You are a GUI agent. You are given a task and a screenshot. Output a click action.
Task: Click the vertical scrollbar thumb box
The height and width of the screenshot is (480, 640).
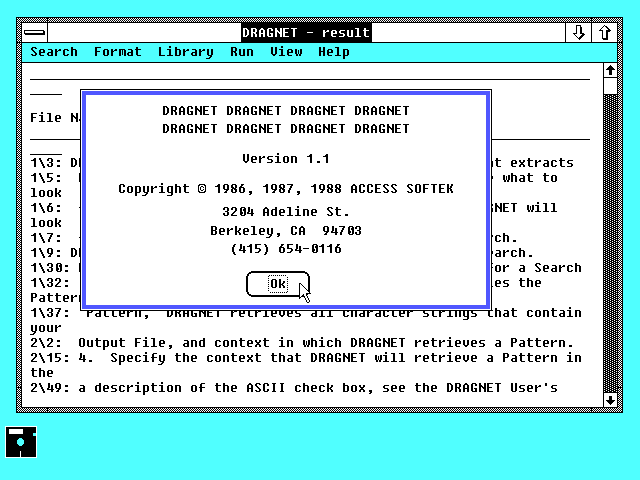[610, 87]
